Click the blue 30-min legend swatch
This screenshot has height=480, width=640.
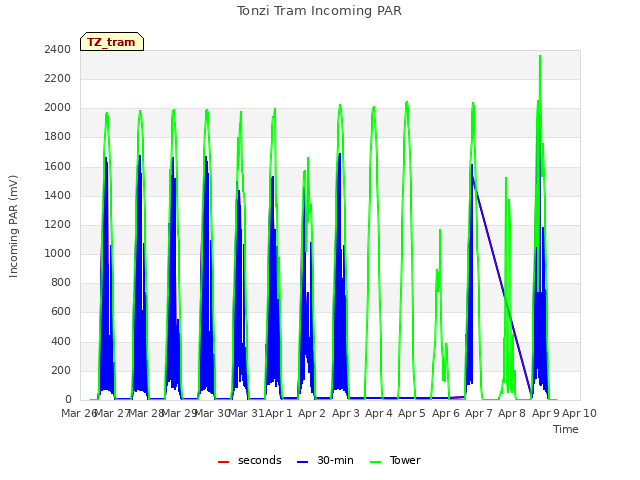point(302,462)
